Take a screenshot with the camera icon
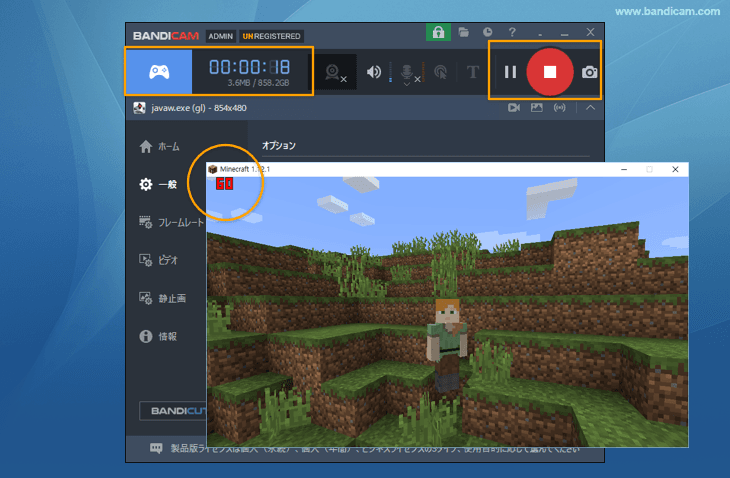730x478 pixels. 591,72
